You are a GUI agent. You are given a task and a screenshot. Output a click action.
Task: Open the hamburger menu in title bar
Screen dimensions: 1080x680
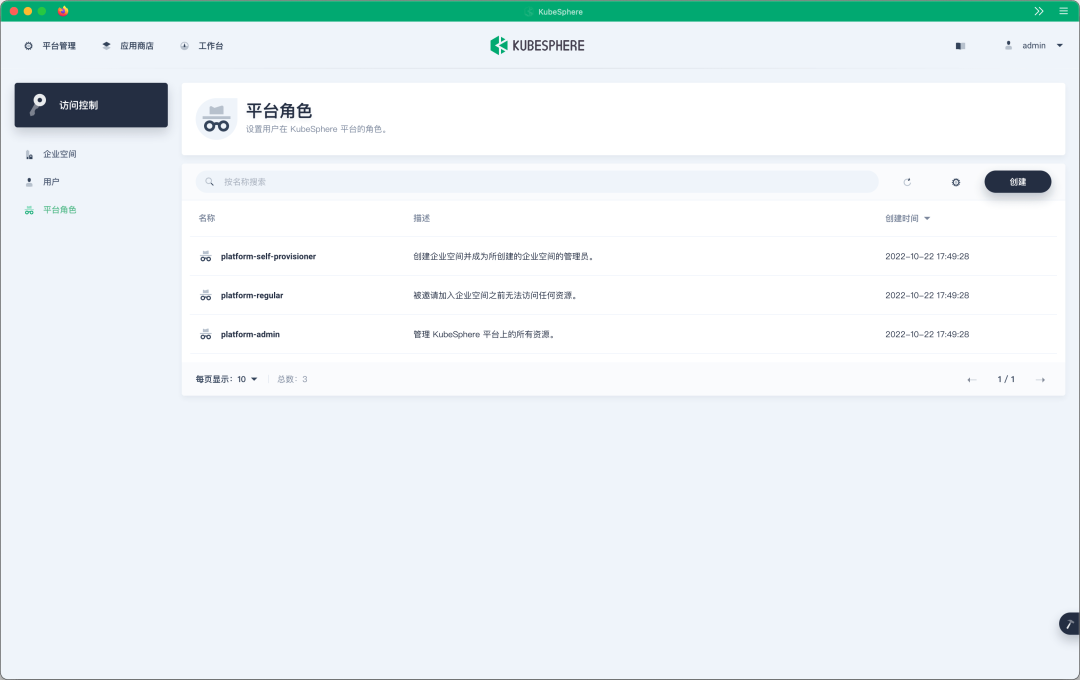click(x=1063, y=11)
